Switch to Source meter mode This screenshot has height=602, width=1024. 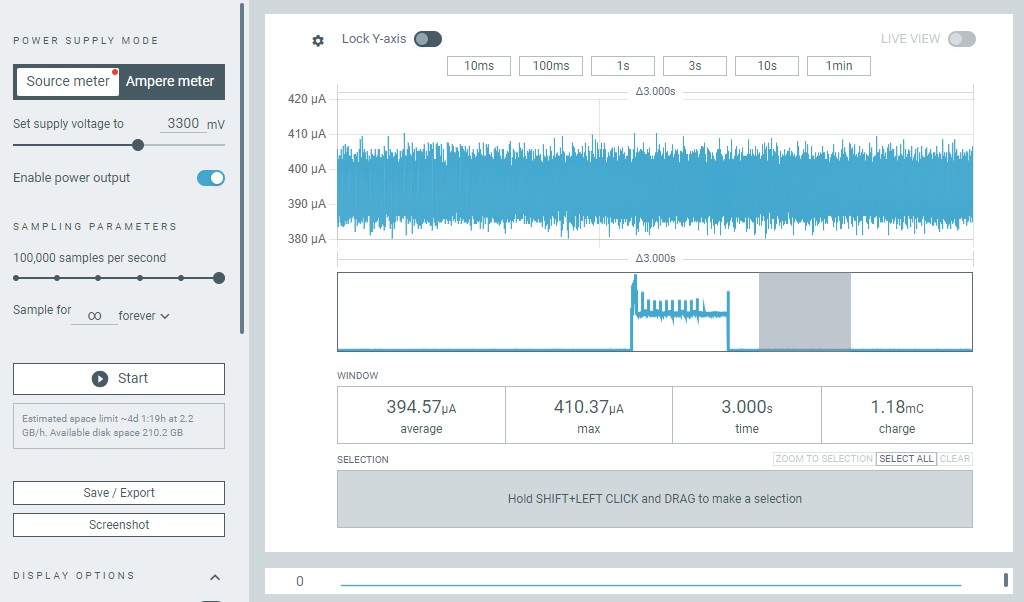tap(67, 82)
